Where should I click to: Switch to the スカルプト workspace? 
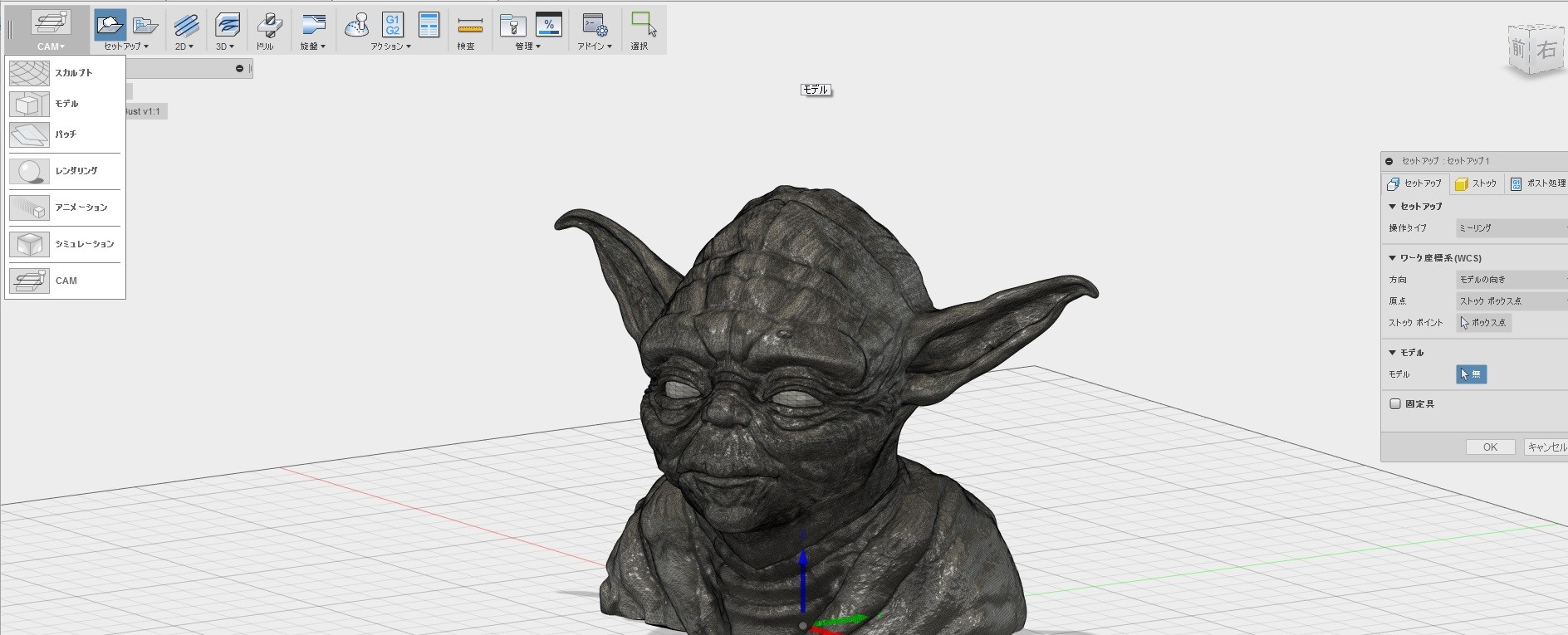click(x=65, y=73)
